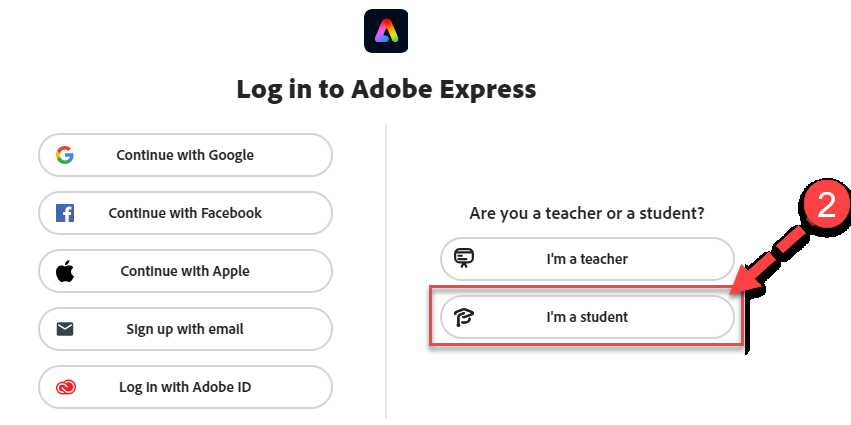The height and width of the screenshot is (425, 851).
Task: Click the 'Are you a teacher or a student?' text
Action: (587, 213)
